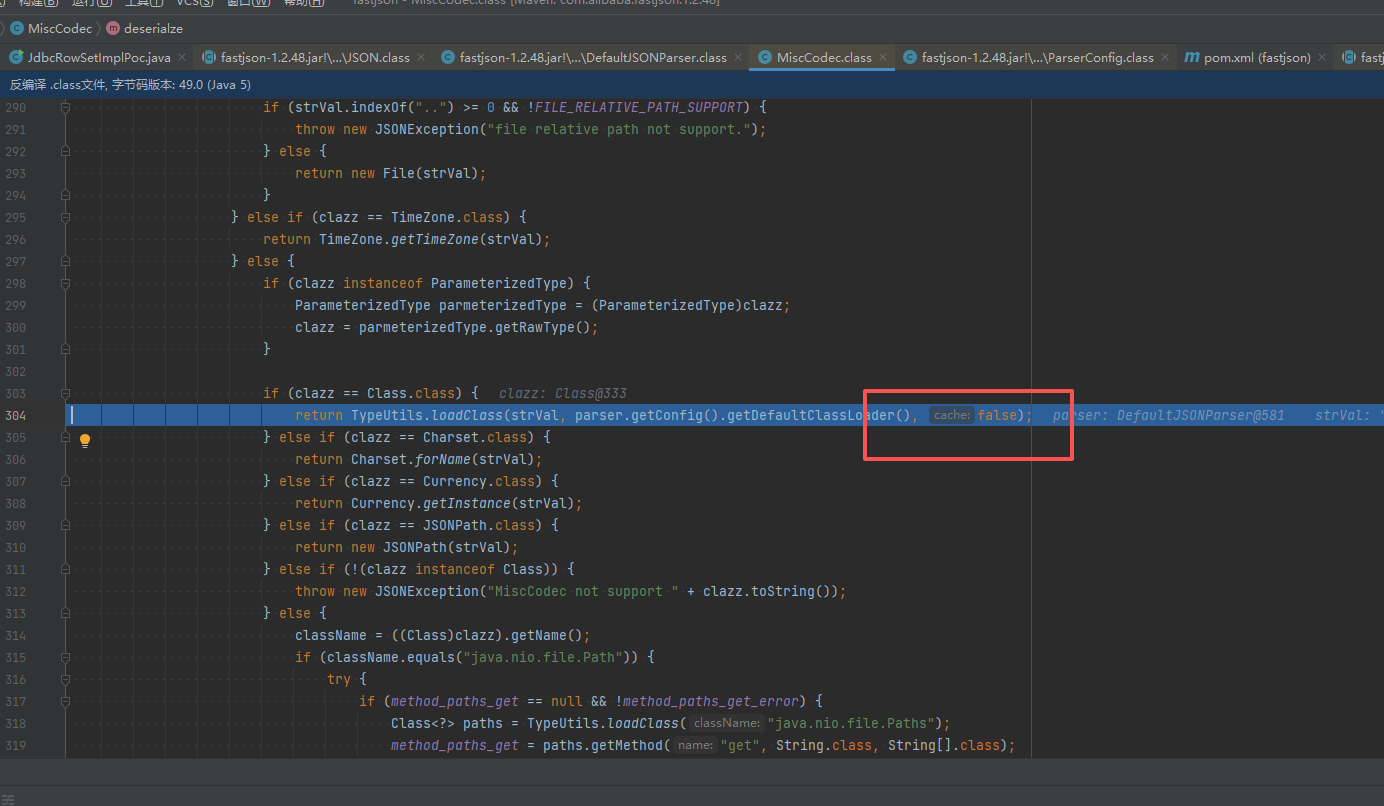Close the MiscCodec.class tab
1384x806 pixels.
point(883,57)
